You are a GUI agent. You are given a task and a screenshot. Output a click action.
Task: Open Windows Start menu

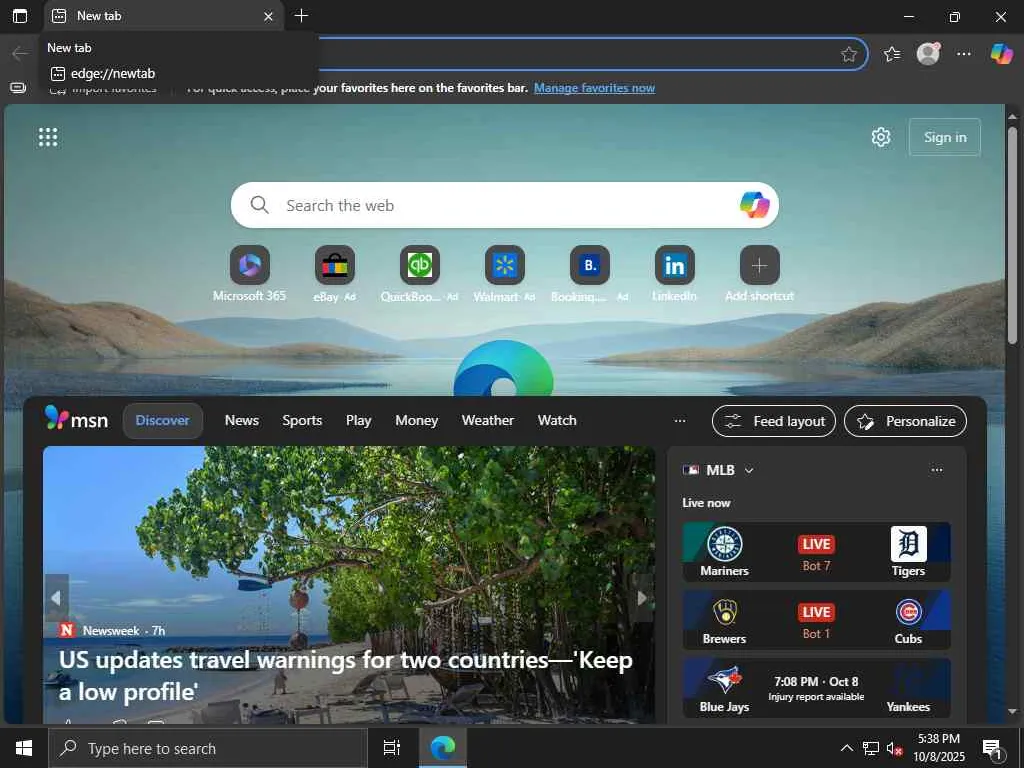click(x=24, y=748)
